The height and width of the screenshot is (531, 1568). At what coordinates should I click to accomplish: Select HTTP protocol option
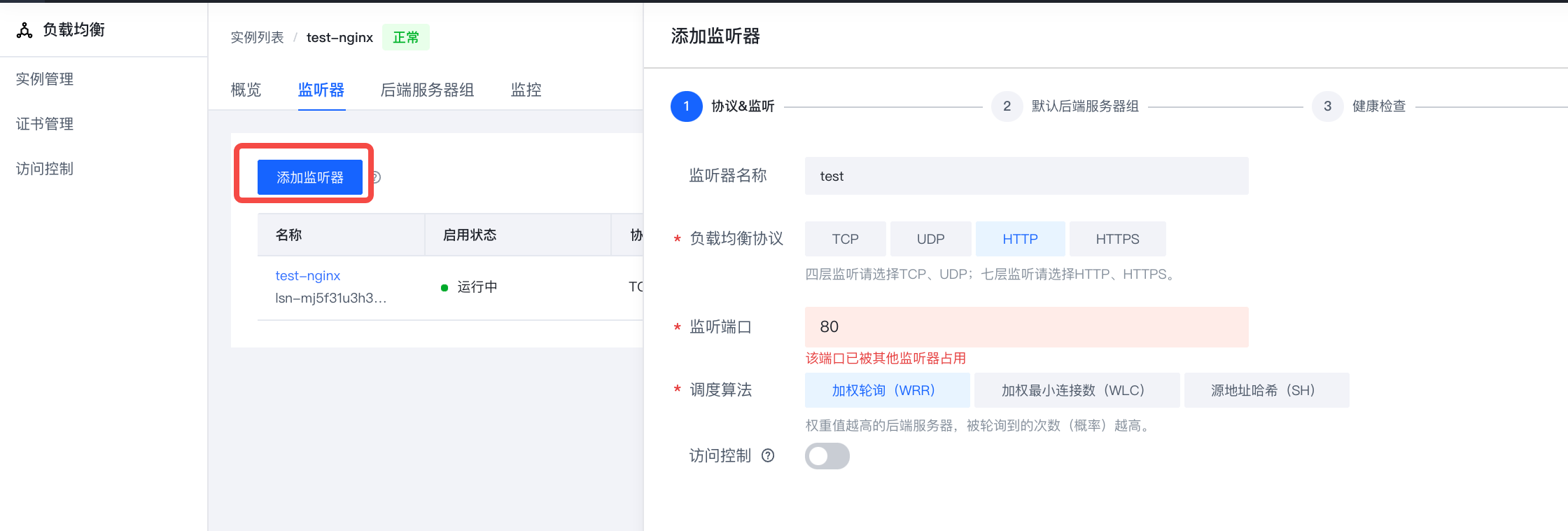(x=1020, y=239)
